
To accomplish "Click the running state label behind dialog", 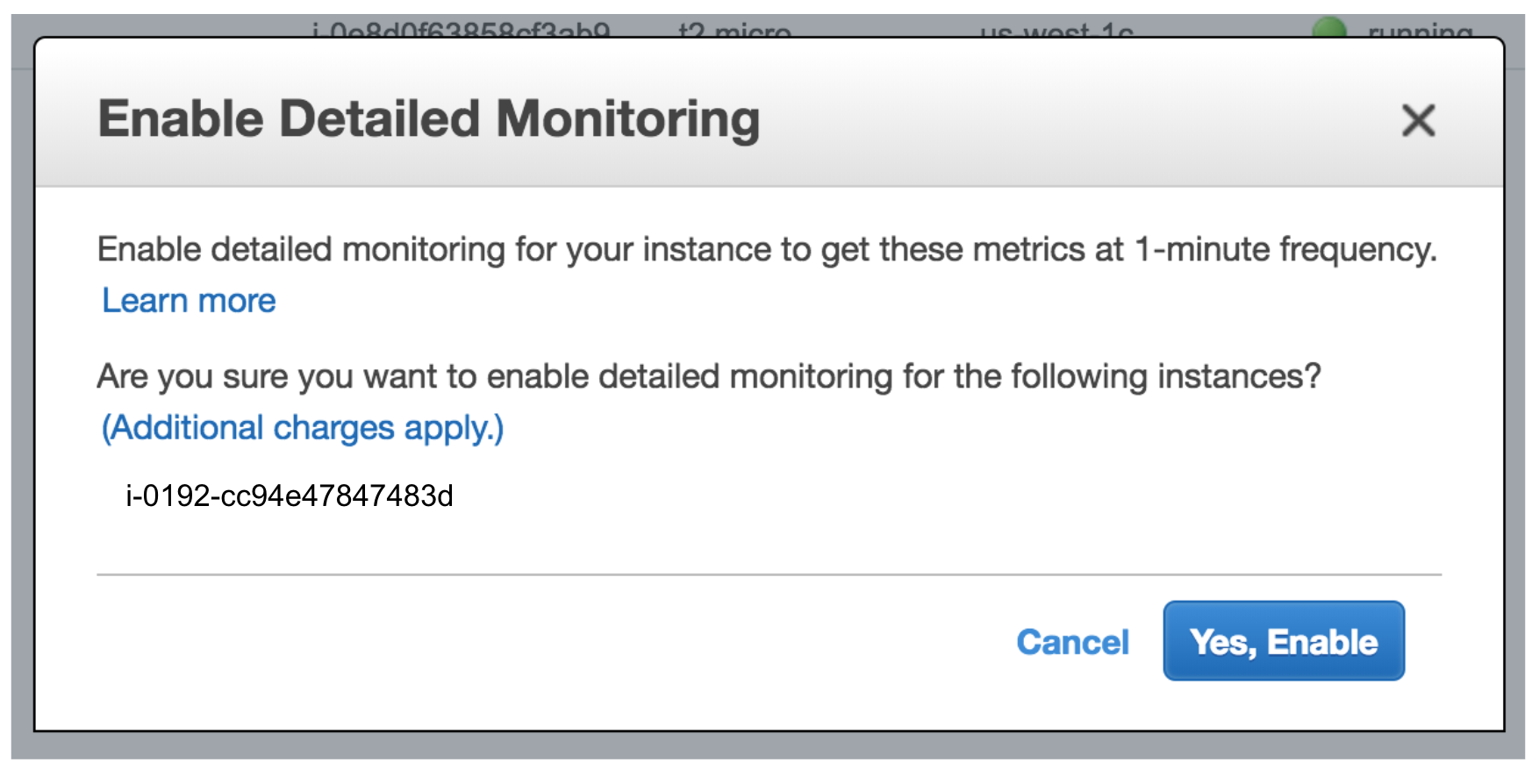I will (x=1420, y=31).
